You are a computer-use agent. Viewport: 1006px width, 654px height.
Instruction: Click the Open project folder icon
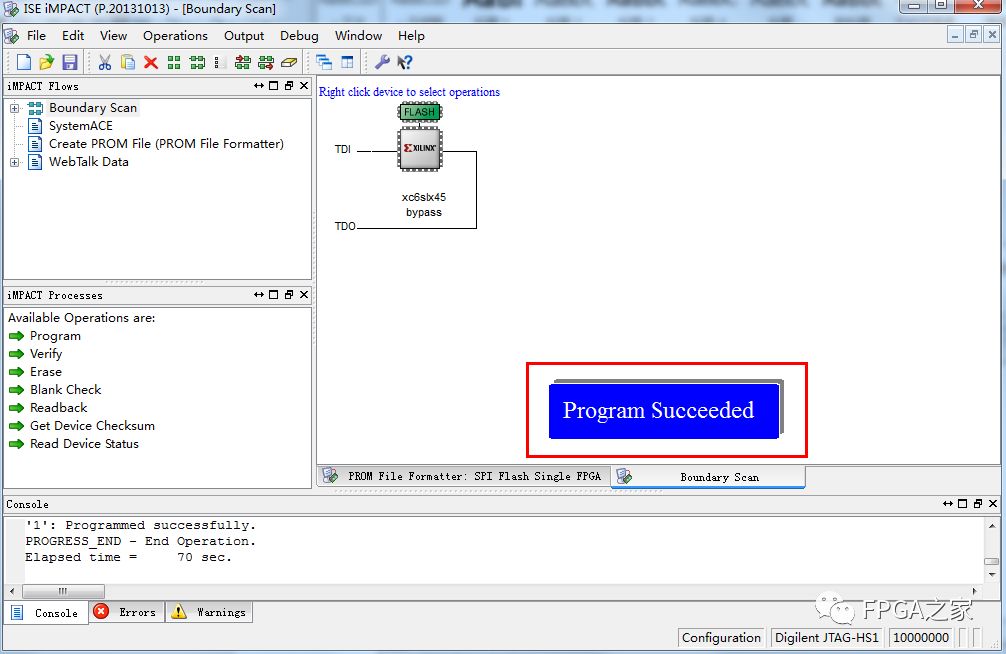click(46, 62)
